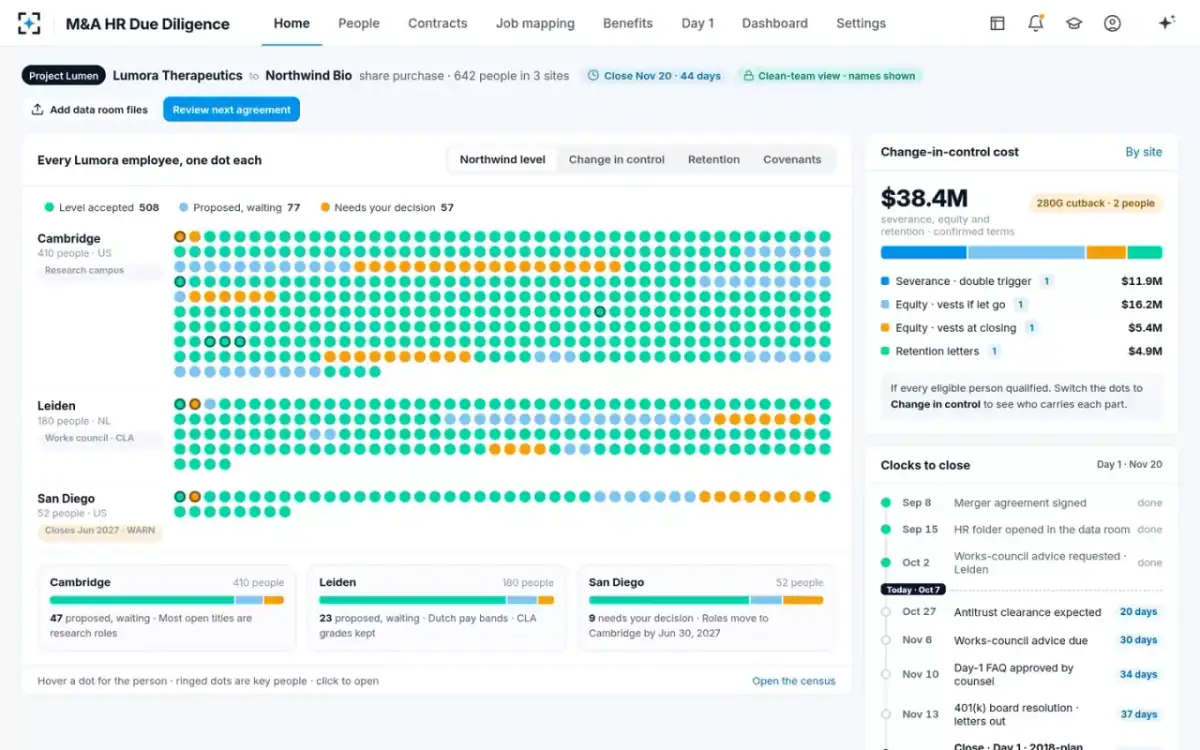Image resolution: width=1200 pixels, height=750 pixels.
Task: Click the Needs your decision 57 legend item
Action: (387, 208)
